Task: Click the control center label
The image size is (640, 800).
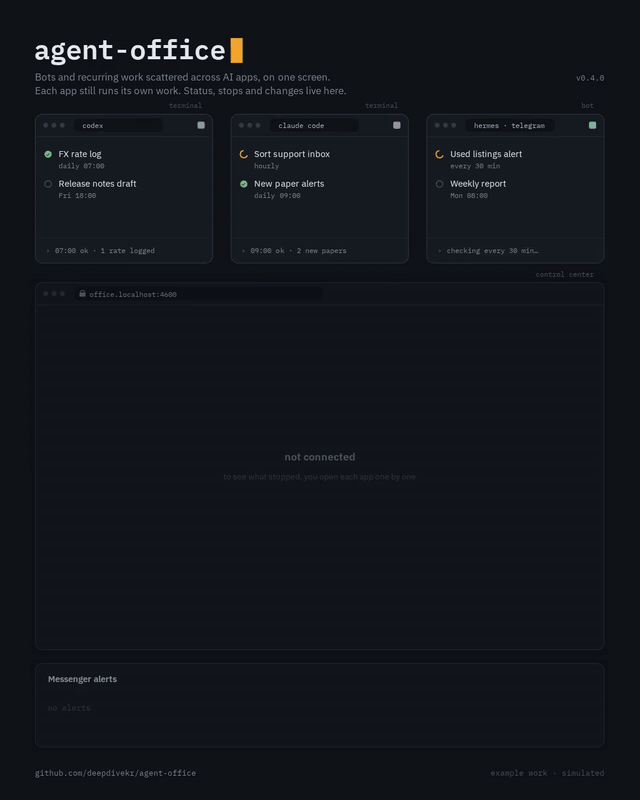Action: (x=564, y=274)
